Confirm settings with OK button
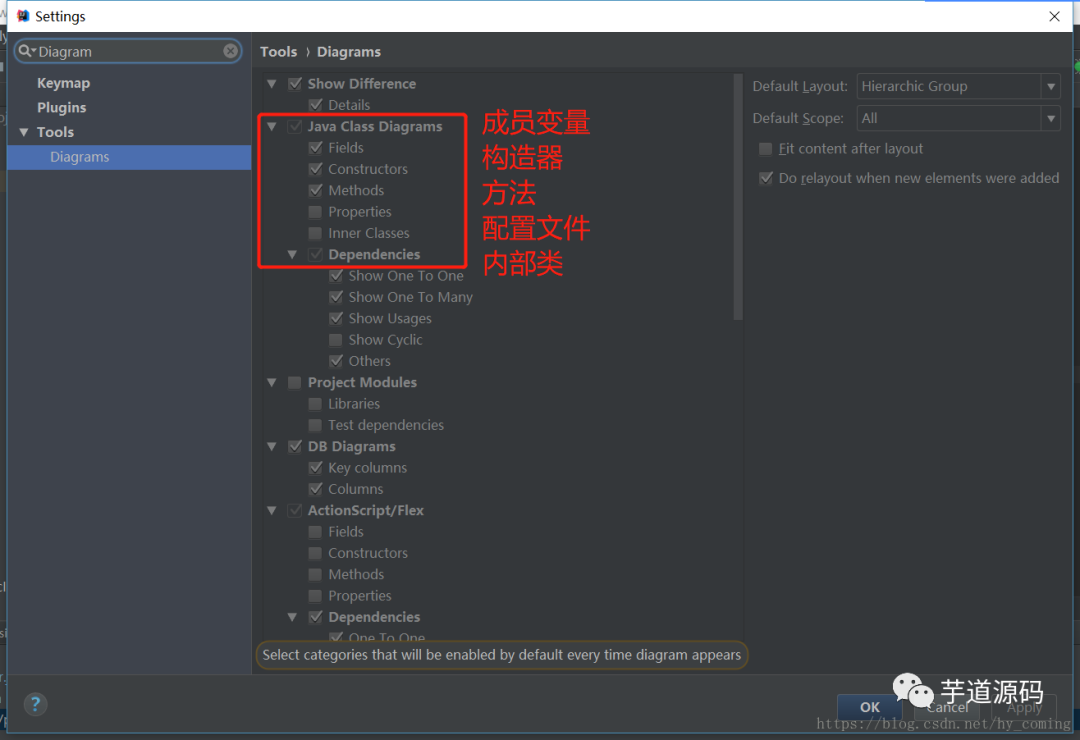This screenshot has width=1080, height=740. pyautogui.click(x=869, y=707)
